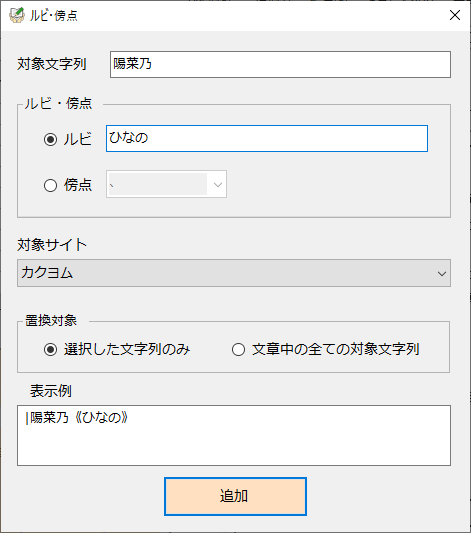Click the 選択した文字列のみ label
The width and height of the screenshot is (471, 533).
(127, 349)
